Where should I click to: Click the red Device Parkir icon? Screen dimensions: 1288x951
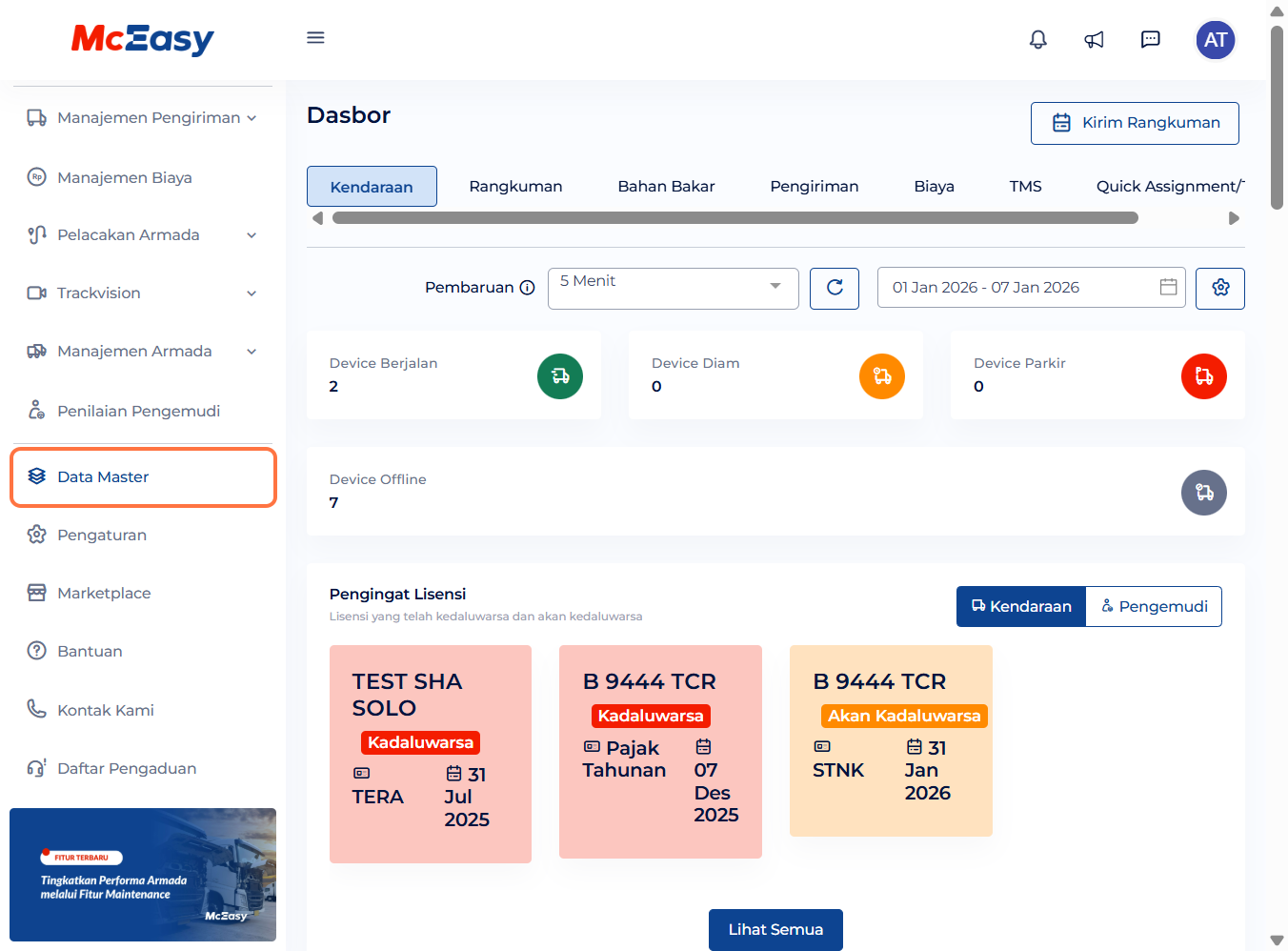coord(1204,376)
